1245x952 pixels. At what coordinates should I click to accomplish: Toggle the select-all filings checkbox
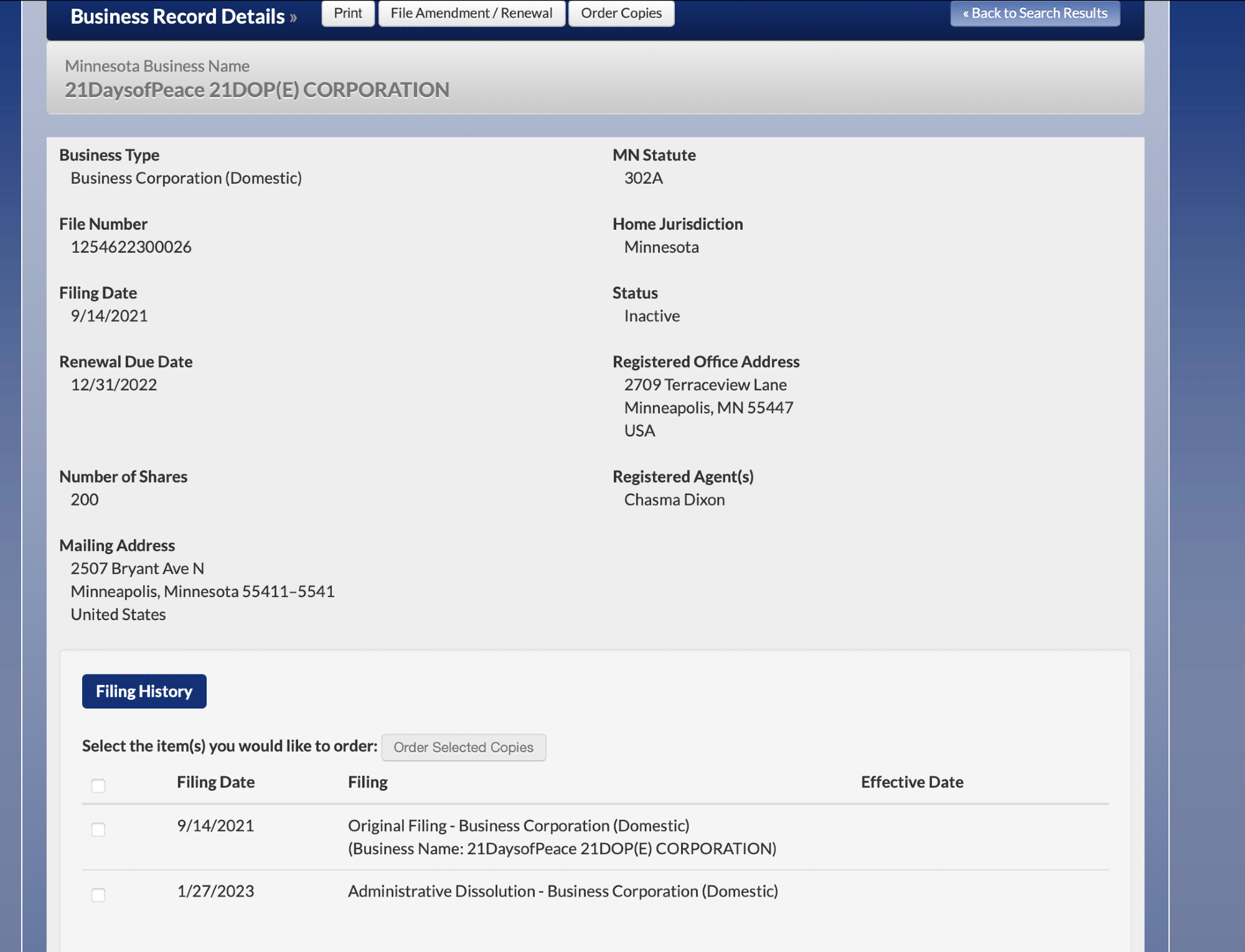[98, 786]
